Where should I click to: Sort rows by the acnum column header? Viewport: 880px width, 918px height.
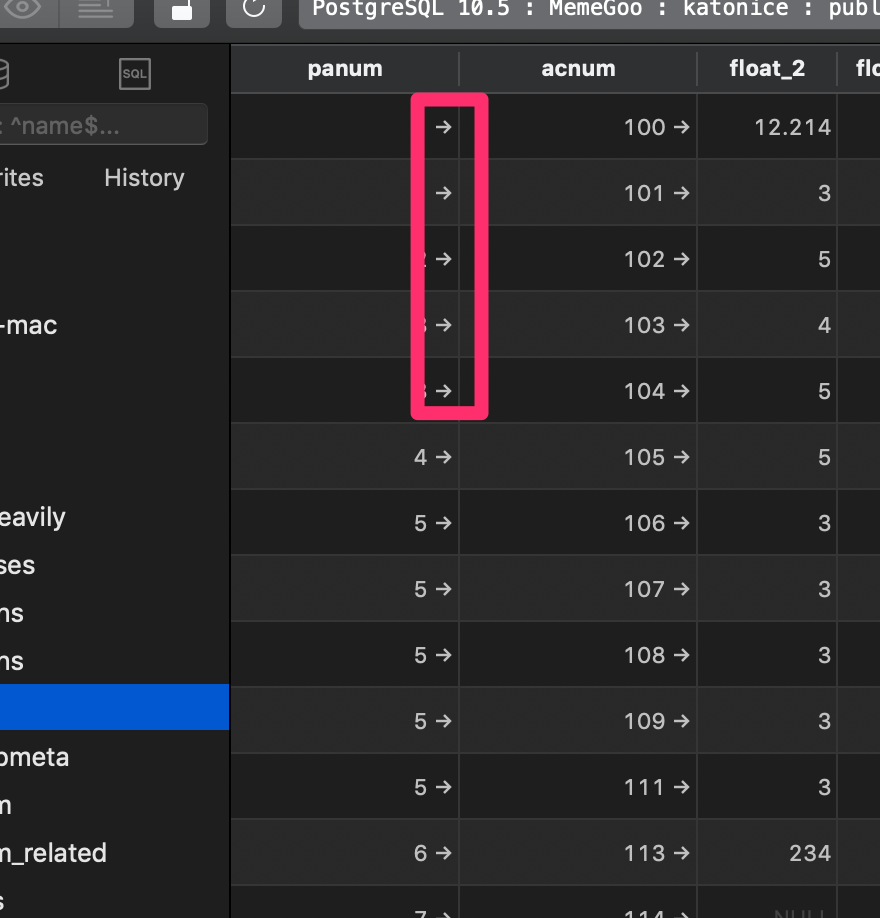tap(578, 68)
